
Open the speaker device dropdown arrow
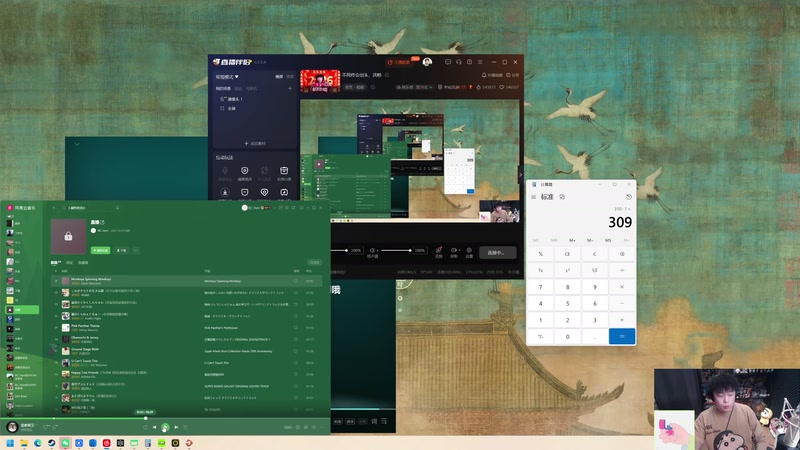(x=378, y=251)
